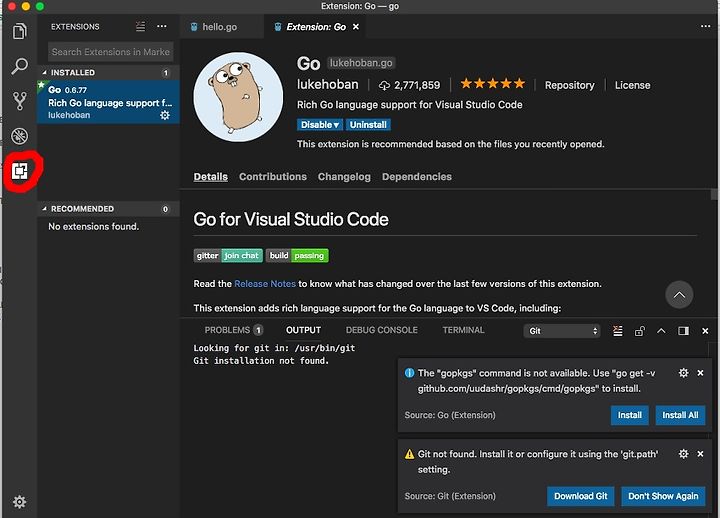This screenshot has height=518, width=720.
Task: Click "Looking for git in: /usr/bin/git" line
Action: point(274,348)
